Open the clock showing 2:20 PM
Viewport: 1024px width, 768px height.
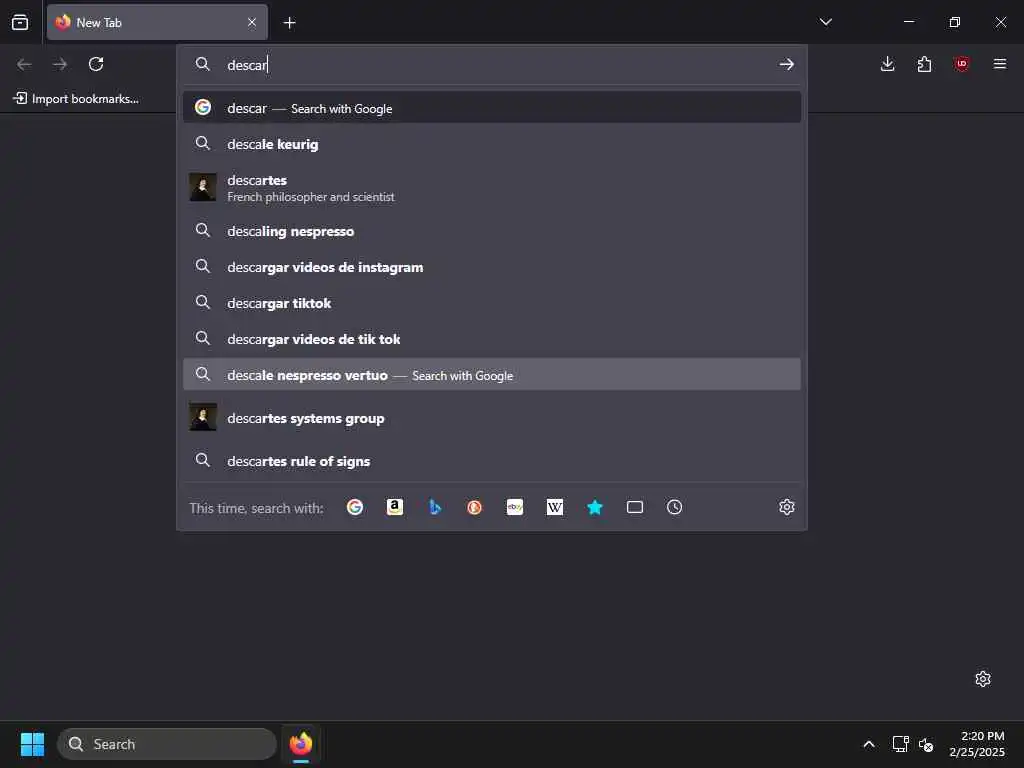(977, 744)
